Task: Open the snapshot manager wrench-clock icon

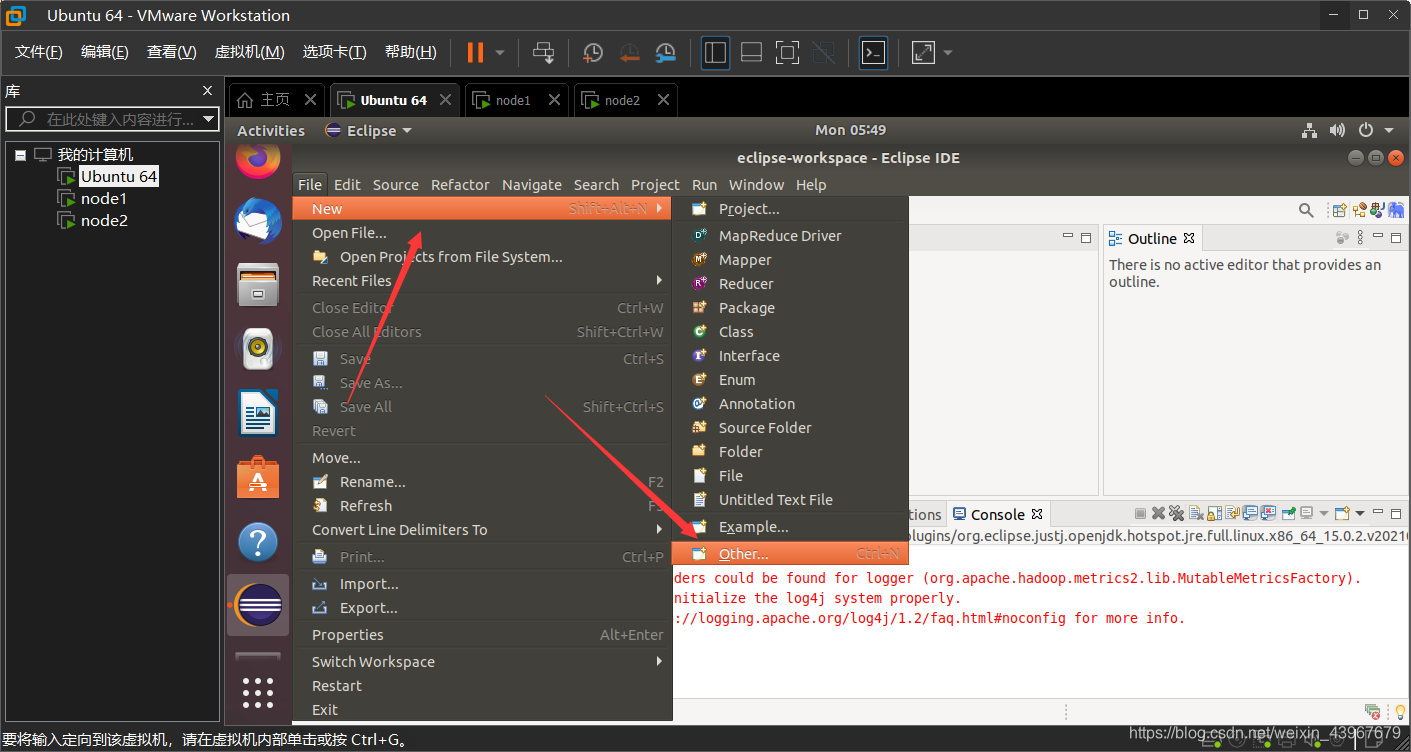Action: [665, 52]
